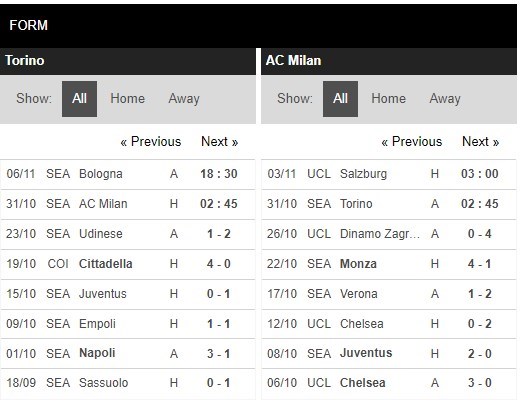Show AC Milan Away matches only

(445, 99)
